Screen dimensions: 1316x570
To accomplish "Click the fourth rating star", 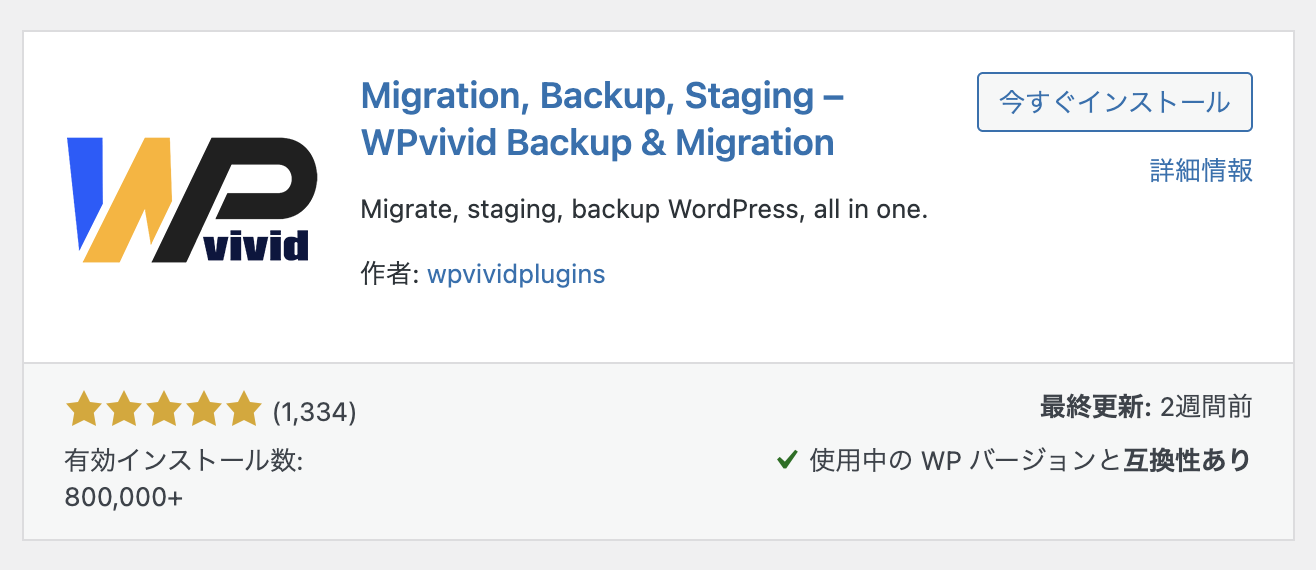I will pyautogui.click(x=203, y=409).
